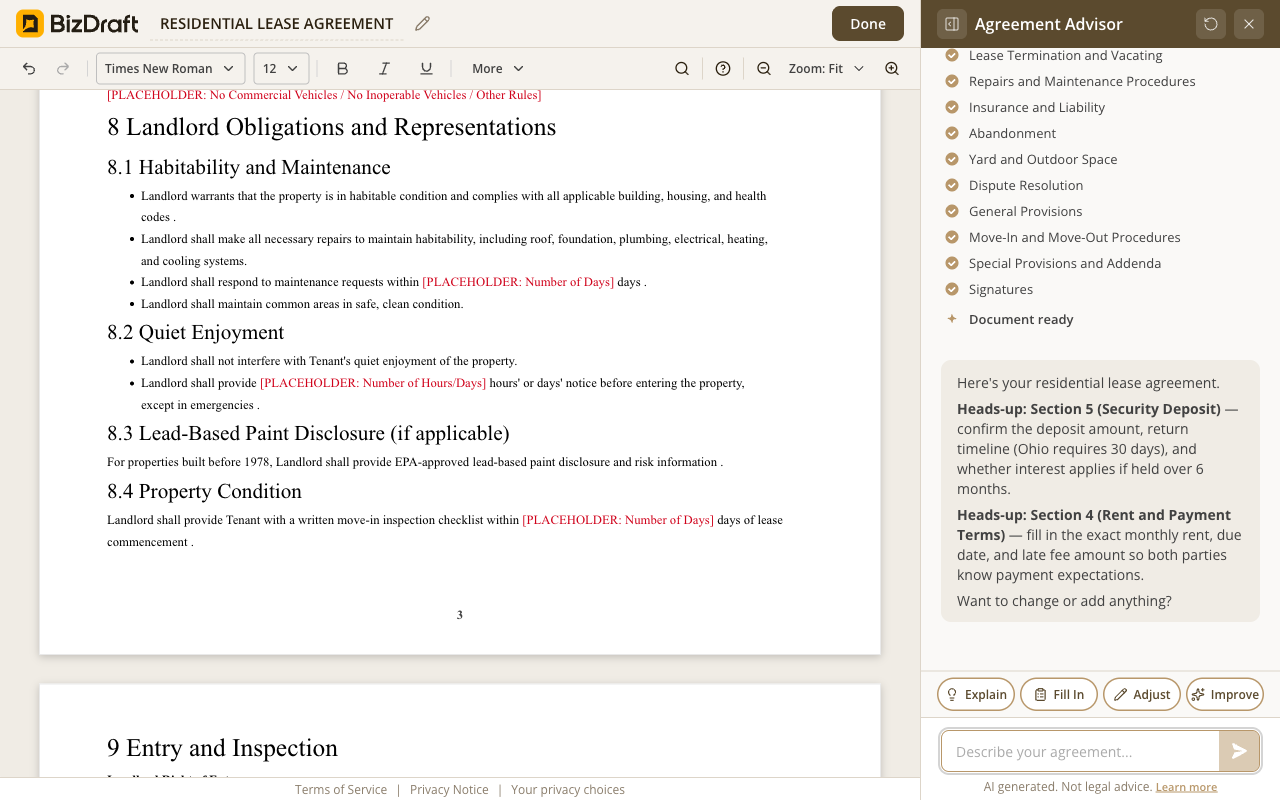1280x800 pixels.
Task: Toggle underline formatting
Action: (x=426, y=68)
